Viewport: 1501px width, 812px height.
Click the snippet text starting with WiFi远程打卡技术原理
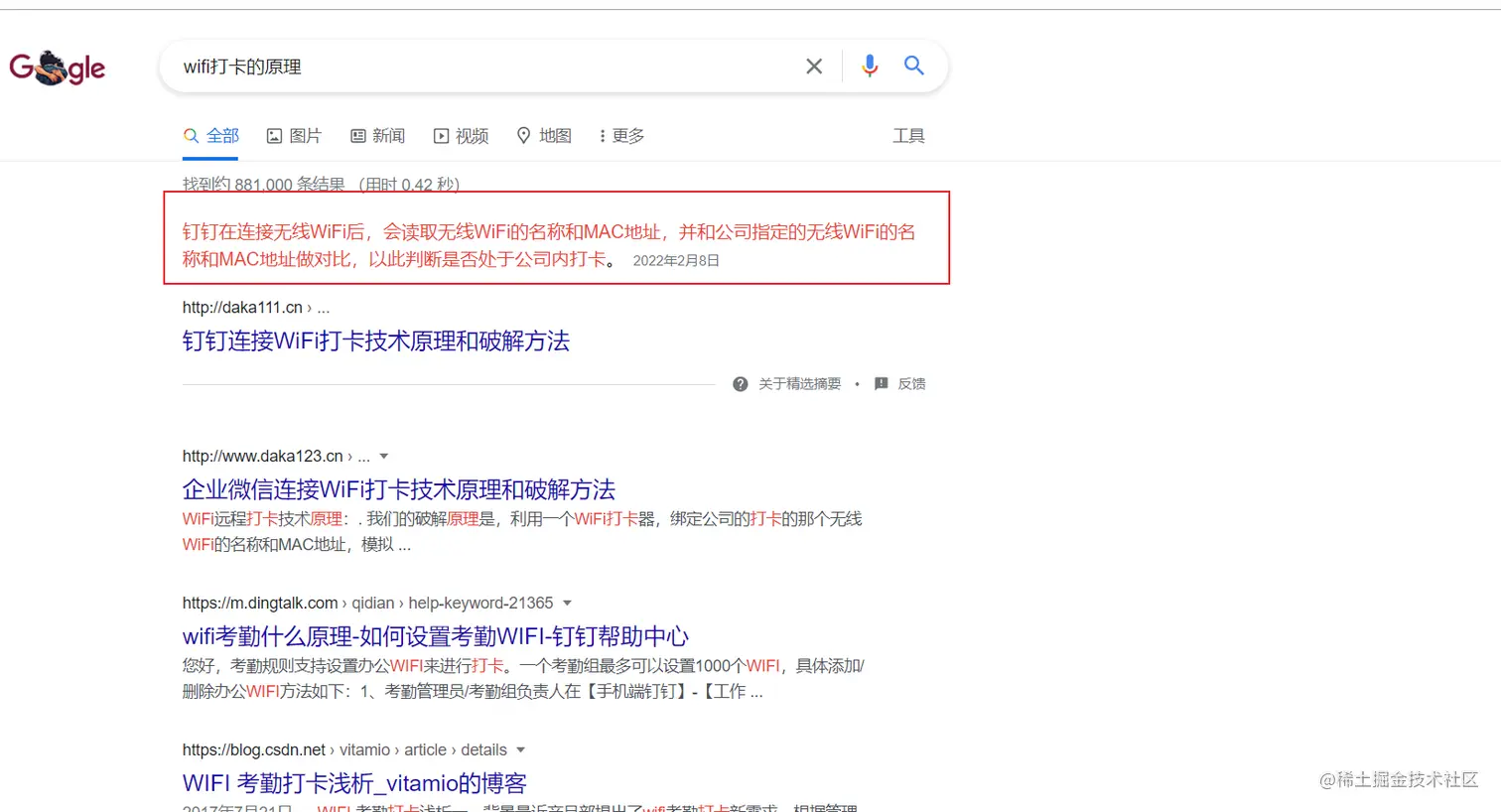[x=522, y=532]
